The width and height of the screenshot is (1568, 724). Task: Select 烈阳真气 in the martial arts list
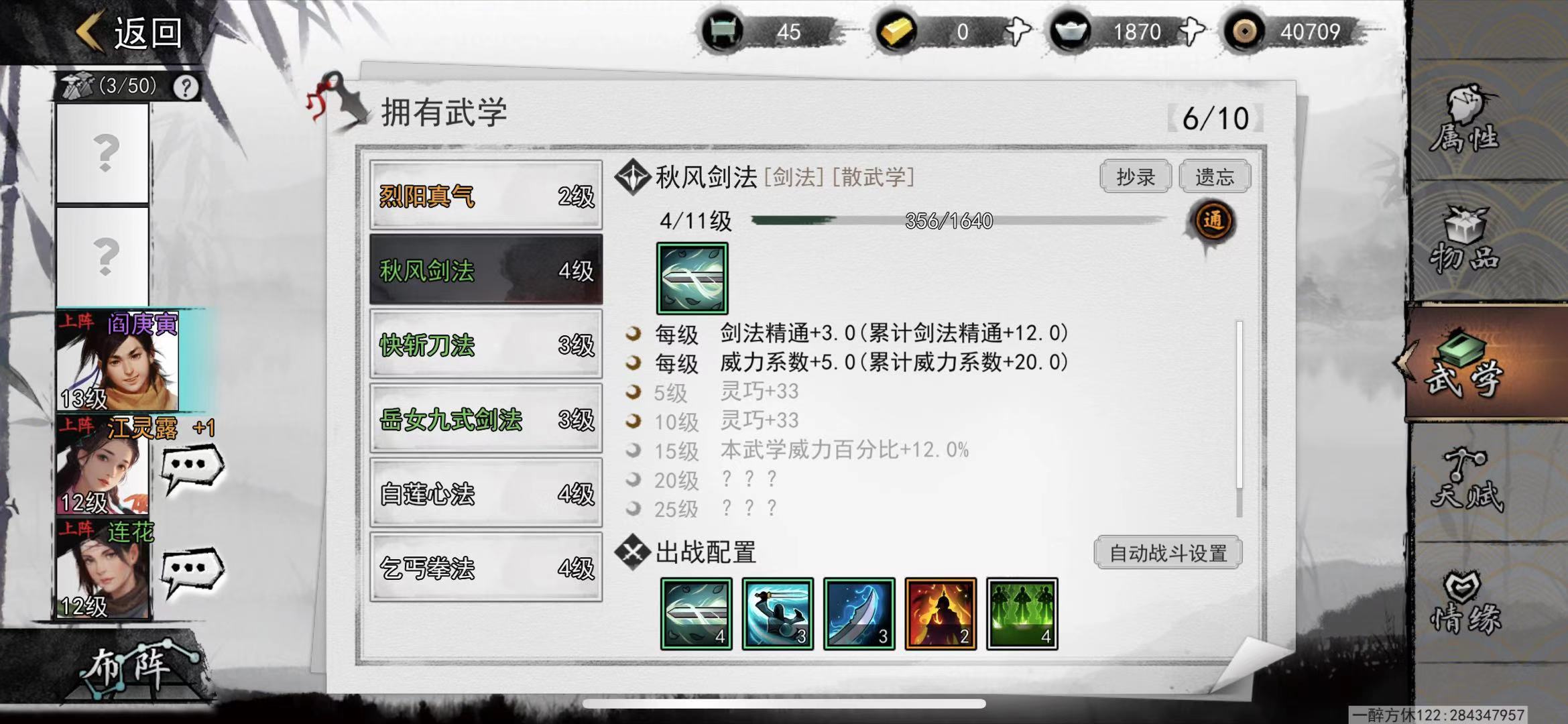pos(486,196)
